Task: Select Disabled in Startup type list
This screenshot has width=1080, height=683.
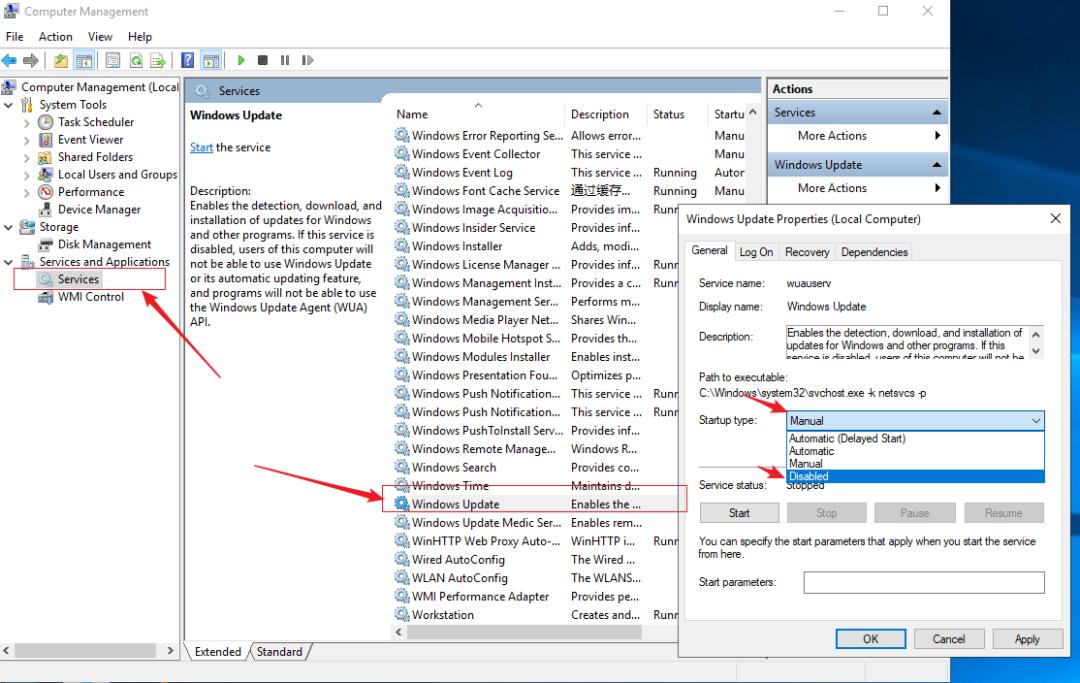Action: [x=808, y=477]
